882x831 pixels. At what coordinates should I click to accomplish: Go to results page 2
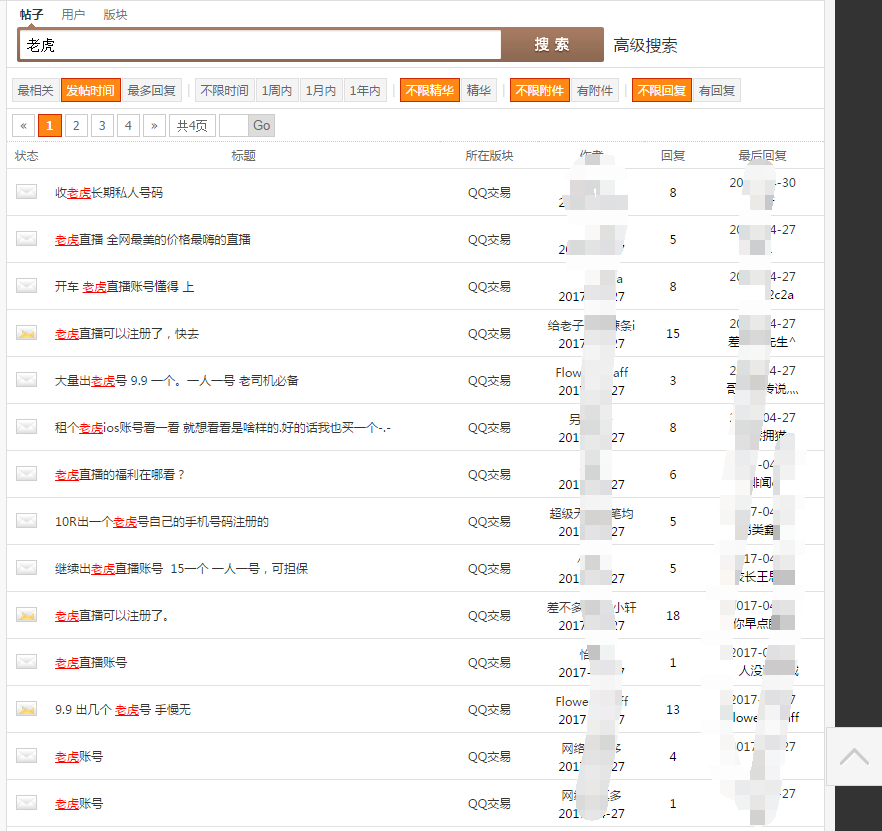[76, 125]
